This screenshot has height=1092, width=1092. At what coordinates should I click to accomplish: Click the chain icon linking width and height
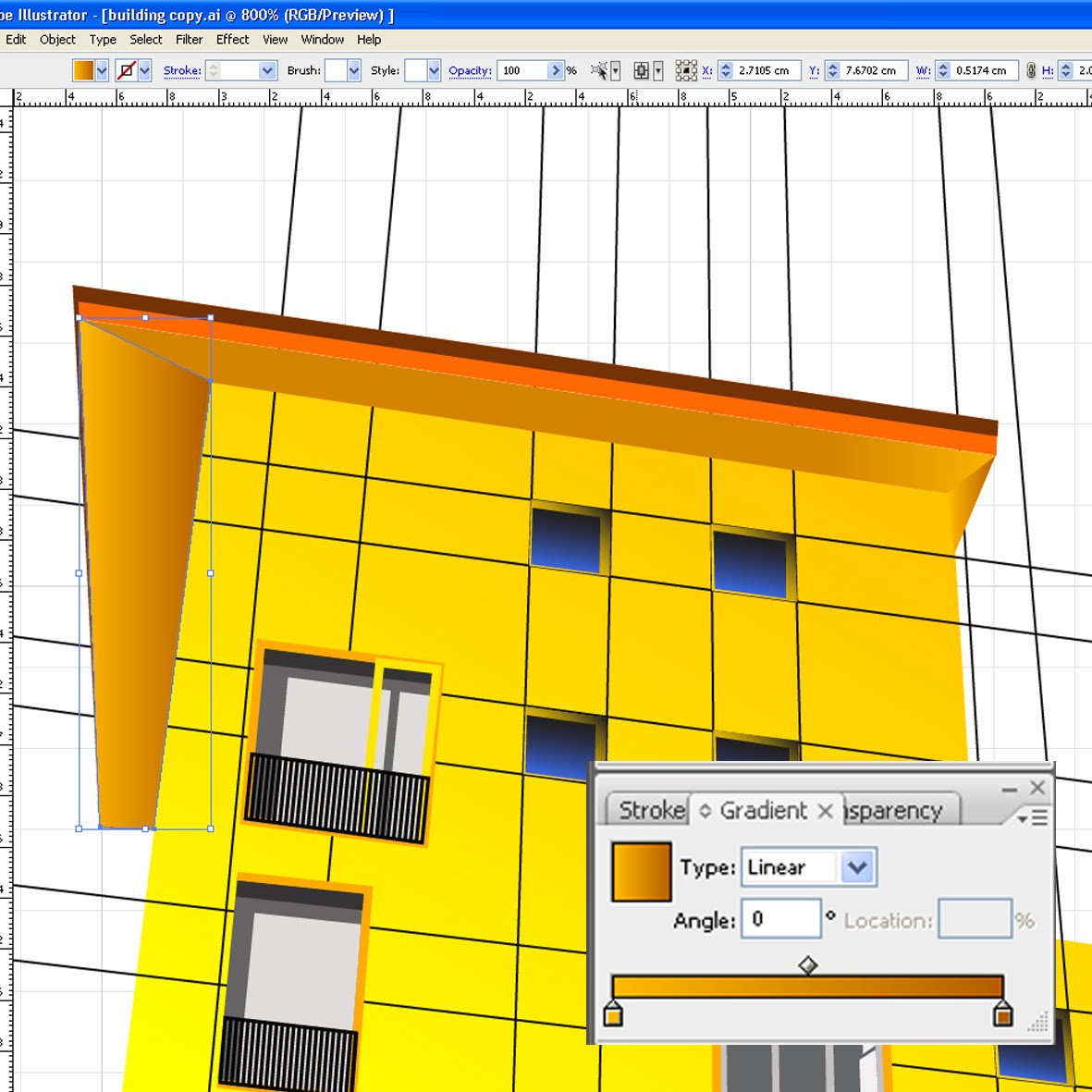click(x=1031, y=70)
